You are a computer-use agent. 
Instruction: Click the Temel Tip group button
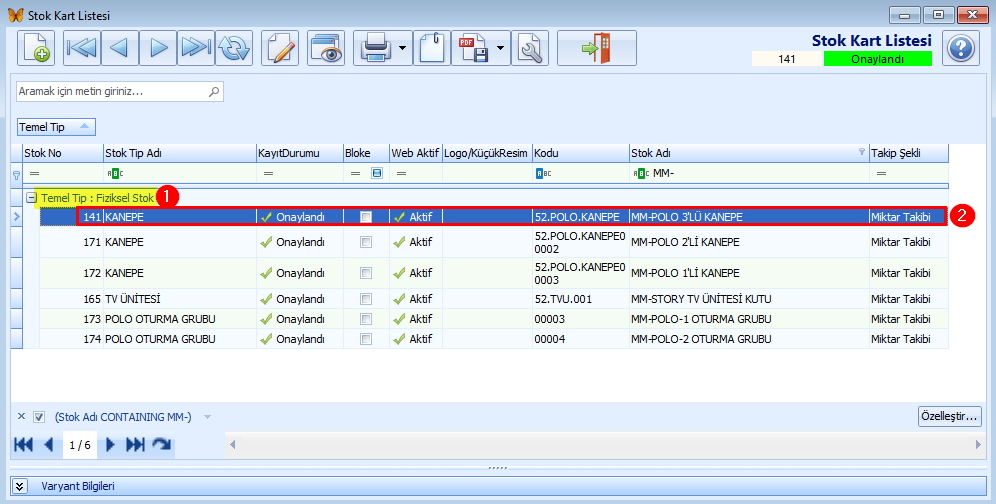click(x=56, y=127)
